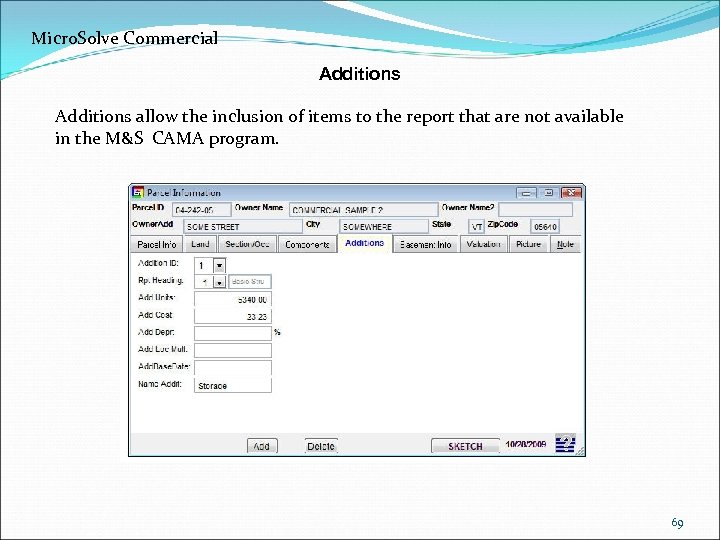The image size is (720, 540).
Task: Click the Name Addit field showing Storage
Action: pos(233,385)
